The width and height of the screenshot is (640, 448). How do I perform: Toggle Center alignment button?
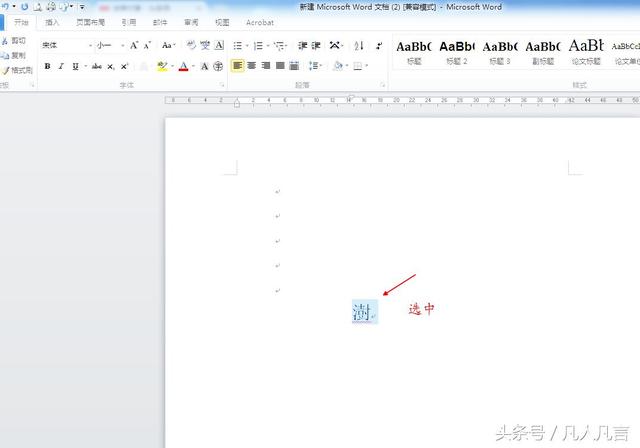coord(252,66)
